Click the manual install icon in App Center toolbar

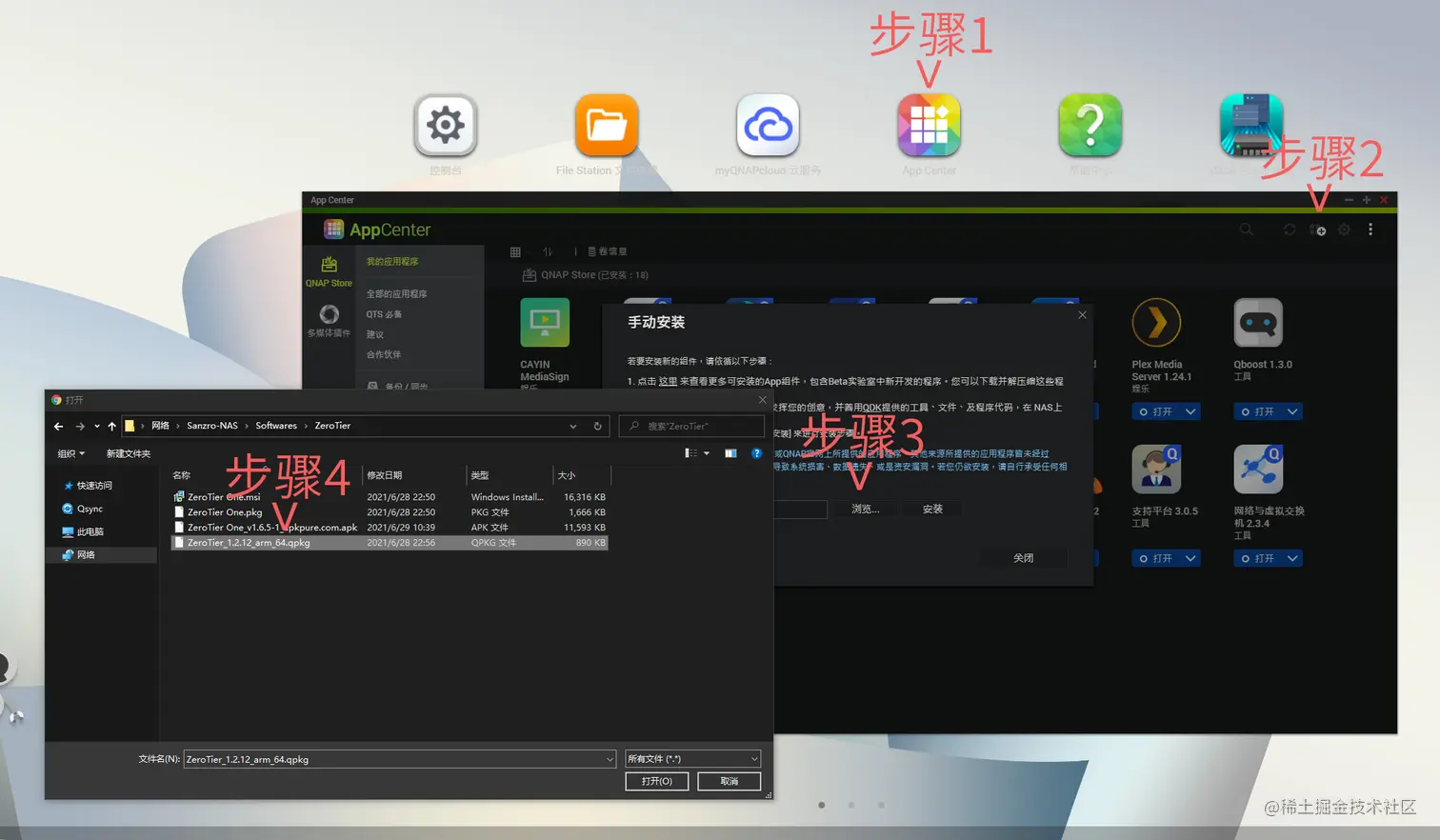click(x=1317, y=230)
